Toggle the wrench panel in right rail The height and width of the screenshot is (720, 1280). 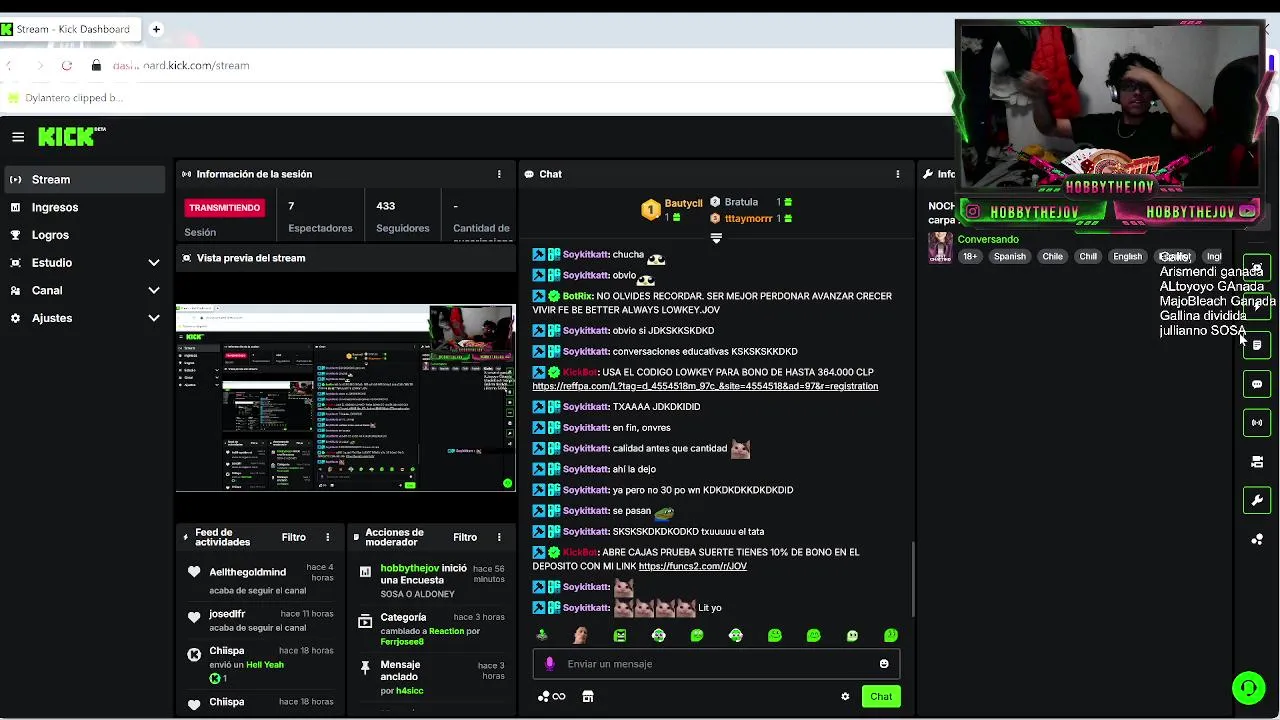(1257, 500)
